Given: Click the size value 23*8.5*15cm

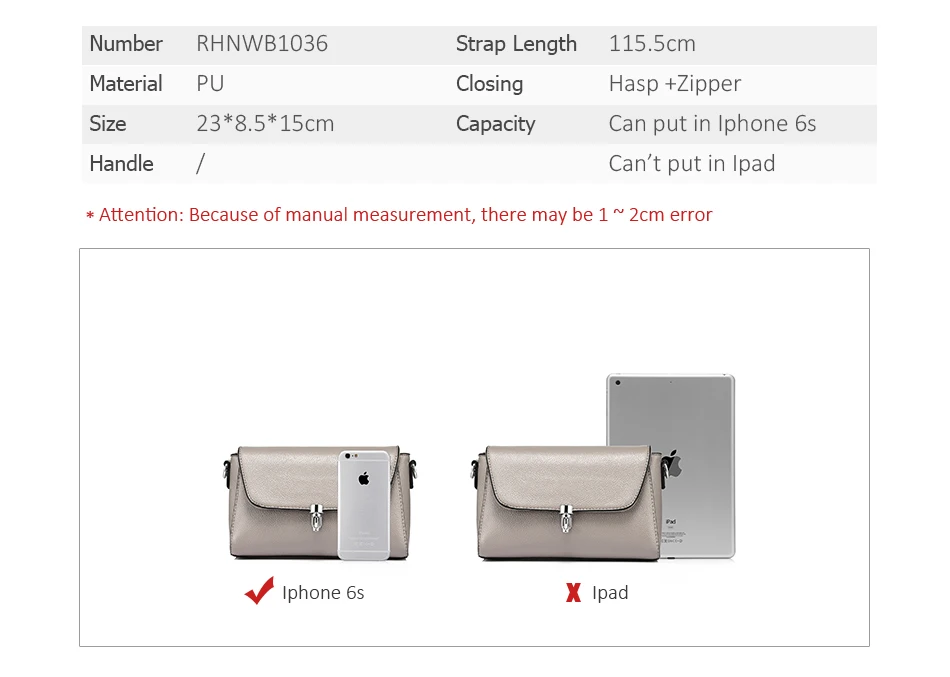Looking at the screenshot, I should [x=265, y=124].
